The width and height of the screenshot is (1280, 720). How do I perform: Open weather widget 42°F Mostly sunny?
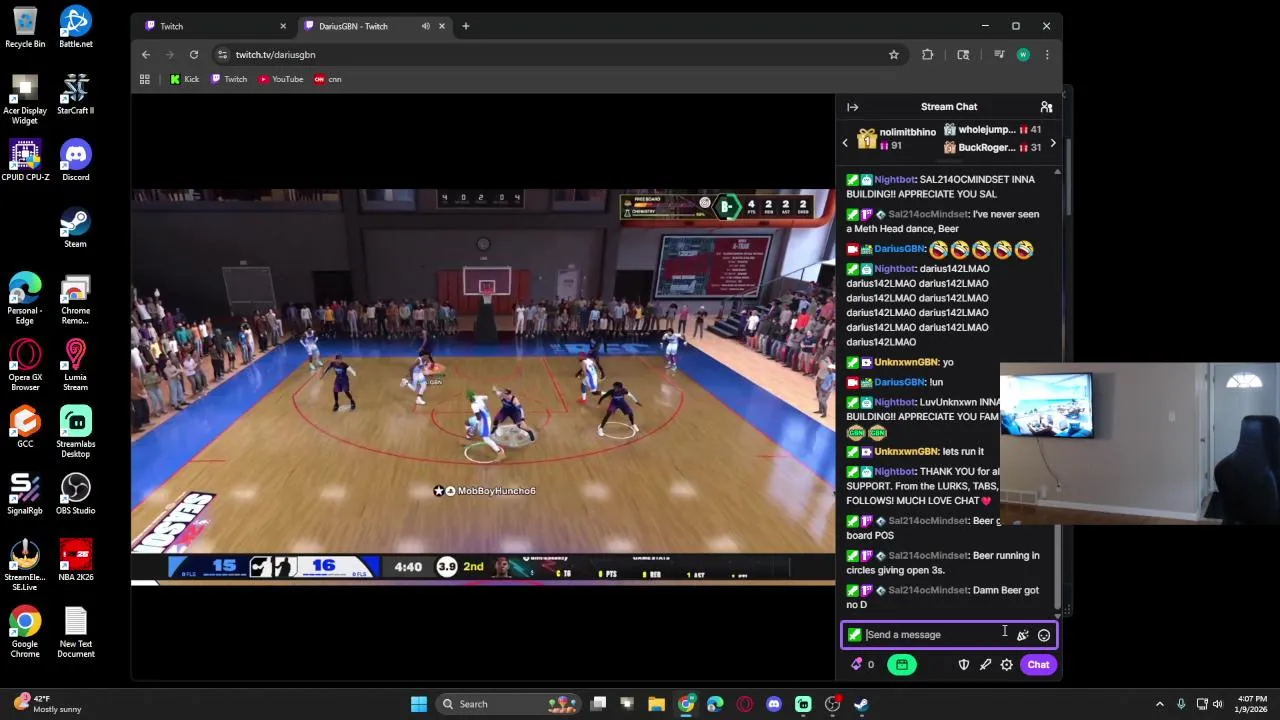pos(46,704)
